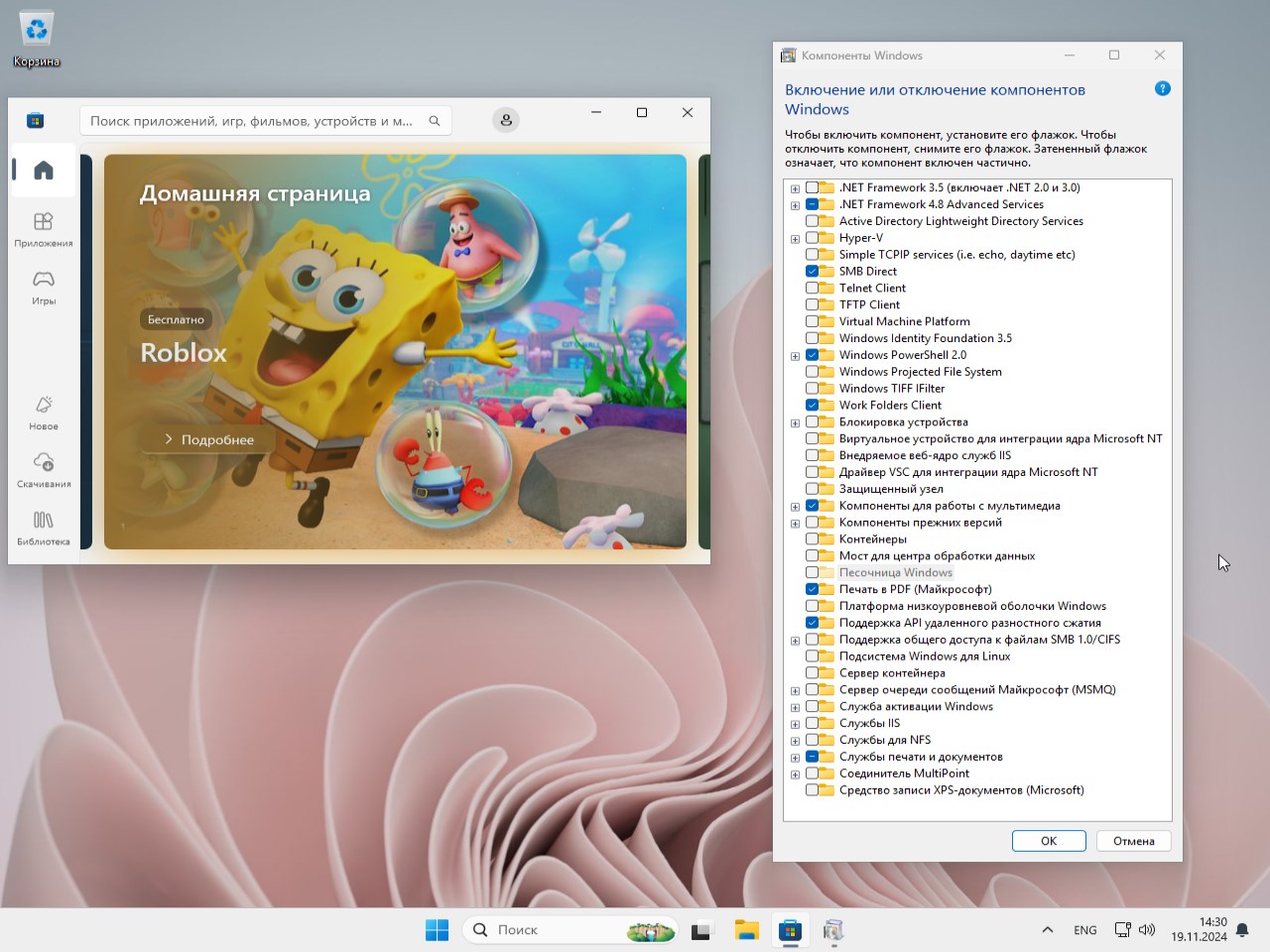Open File Explorer from the taskbar
1270x952 pixels.
pyautogui.click(x=746, y=930)
